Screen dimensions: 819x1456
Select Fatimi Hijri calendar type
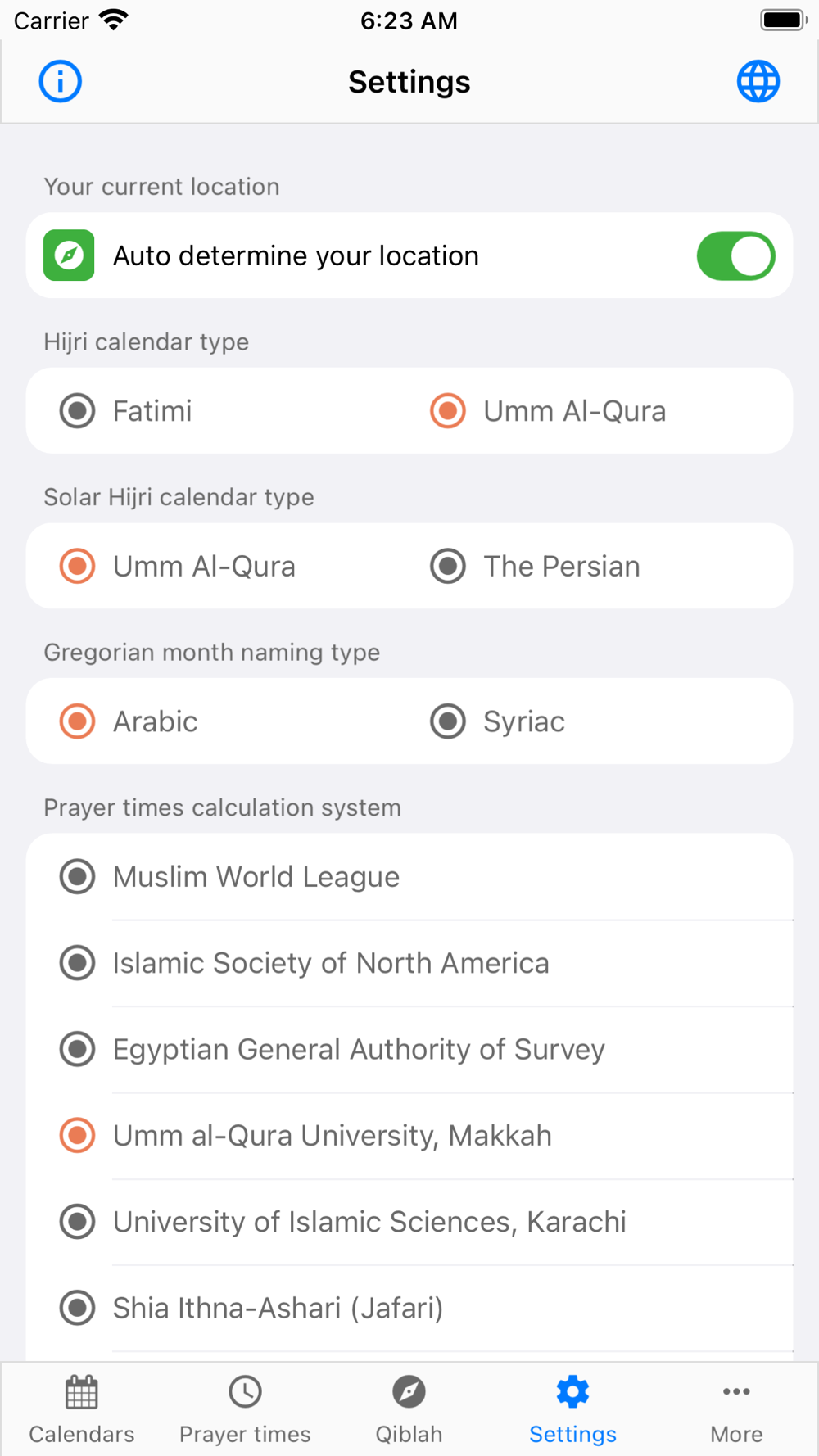(78, 411)
